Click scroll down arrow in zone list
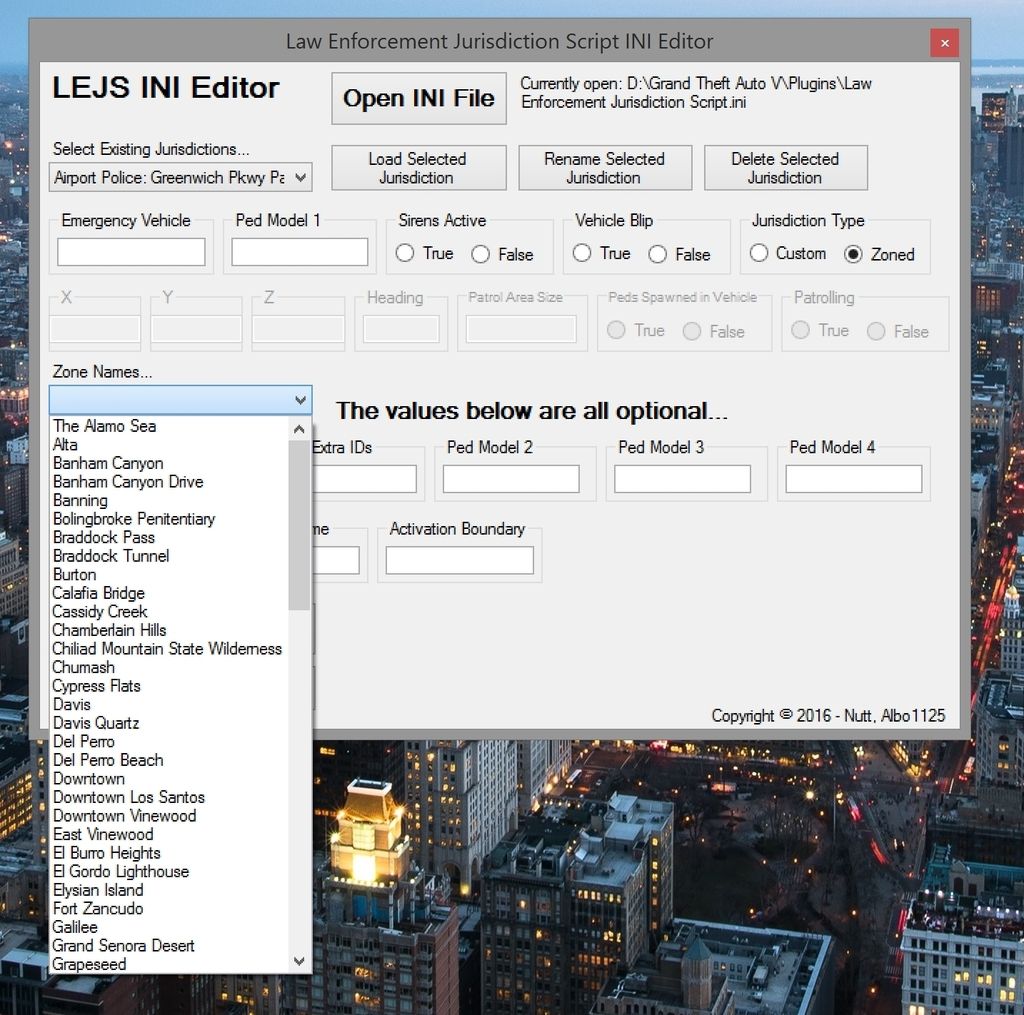 299,961
